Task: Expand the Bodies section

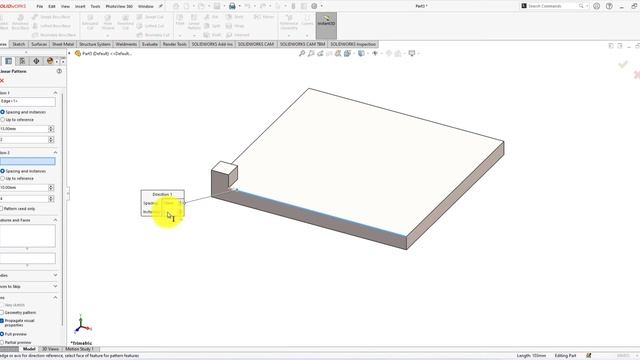Action: (55, 275)
